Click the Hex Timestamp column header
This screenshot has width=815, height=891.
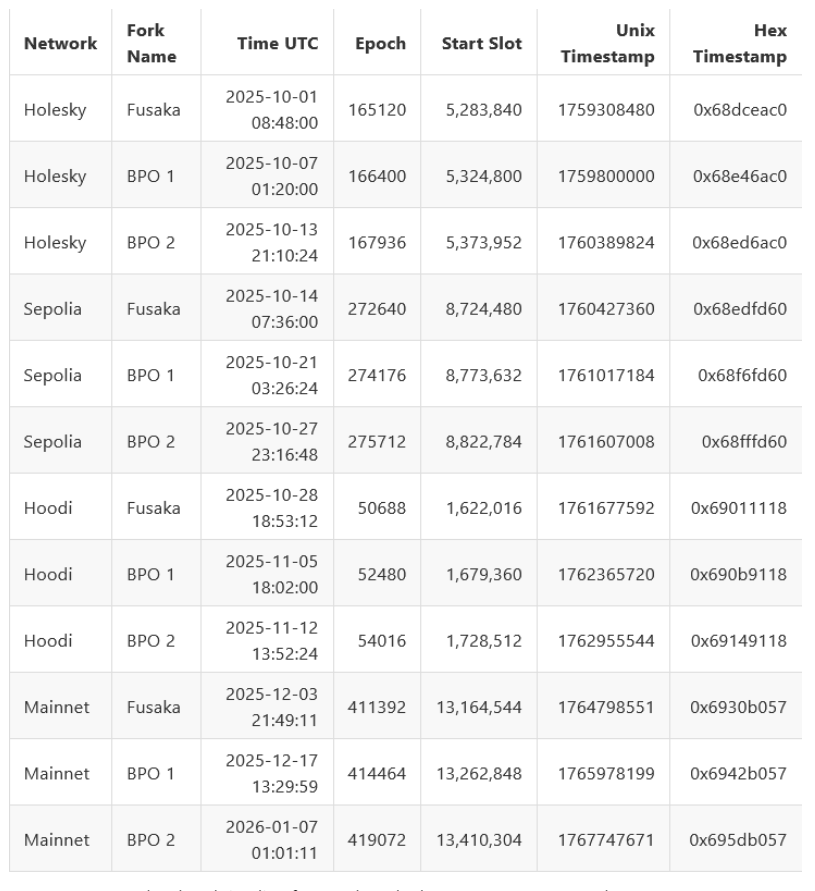pyautogui.click(x=740, y=44)
